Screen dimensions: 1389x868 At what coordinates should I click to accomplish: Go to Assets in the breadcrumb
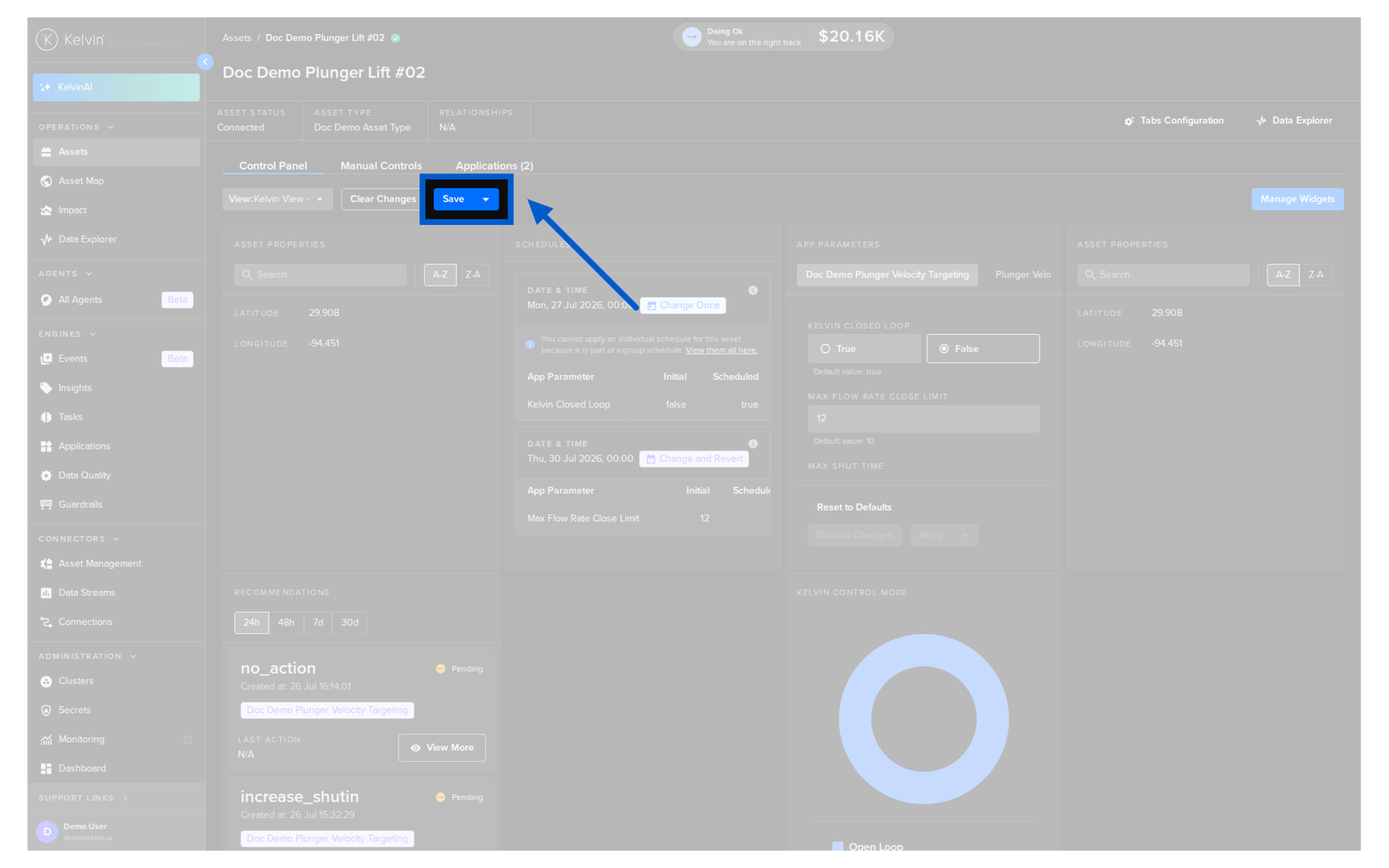pos(237,38)
